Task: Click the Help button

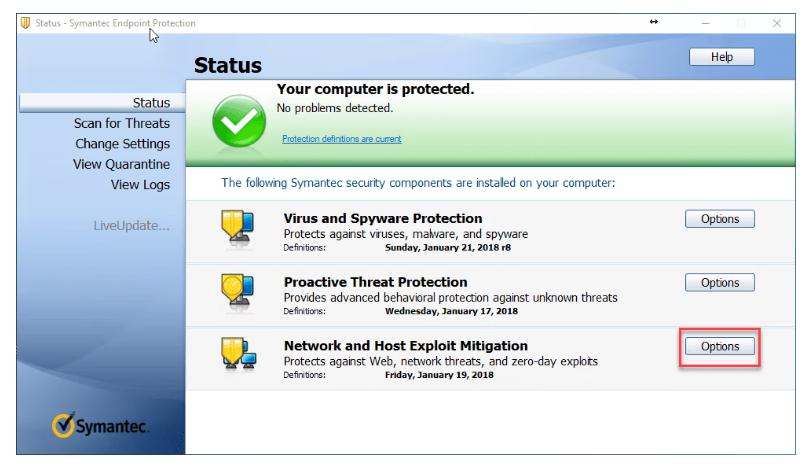Action: (x=718, y=59)
